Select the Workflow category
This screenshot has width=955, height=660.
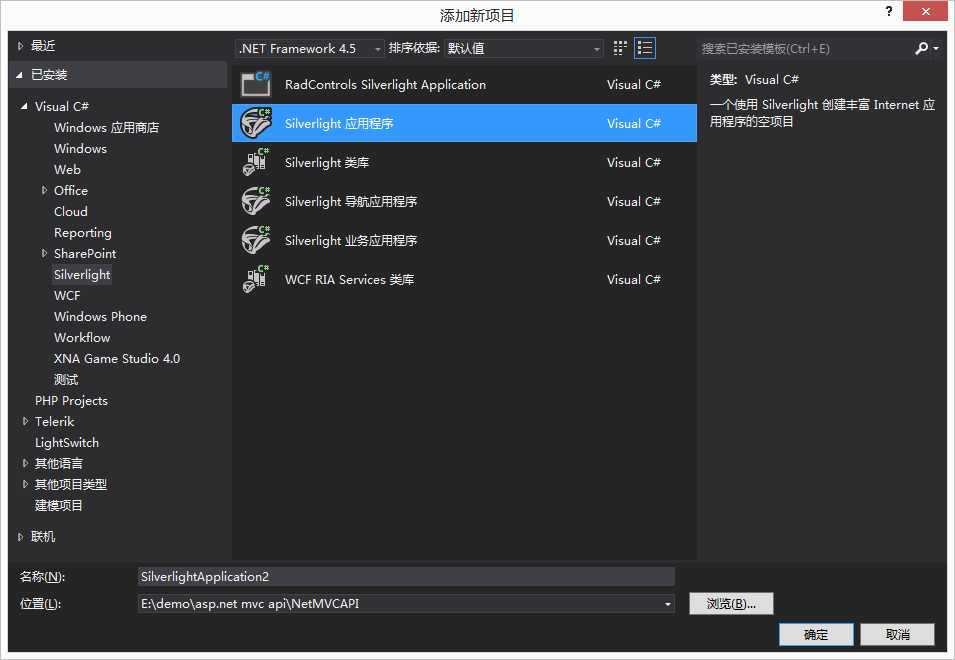[x=82, y=337]
